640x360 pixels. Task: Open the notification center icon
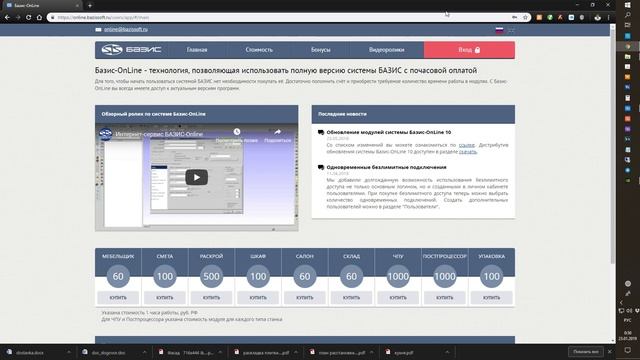[x=628, y=350]
